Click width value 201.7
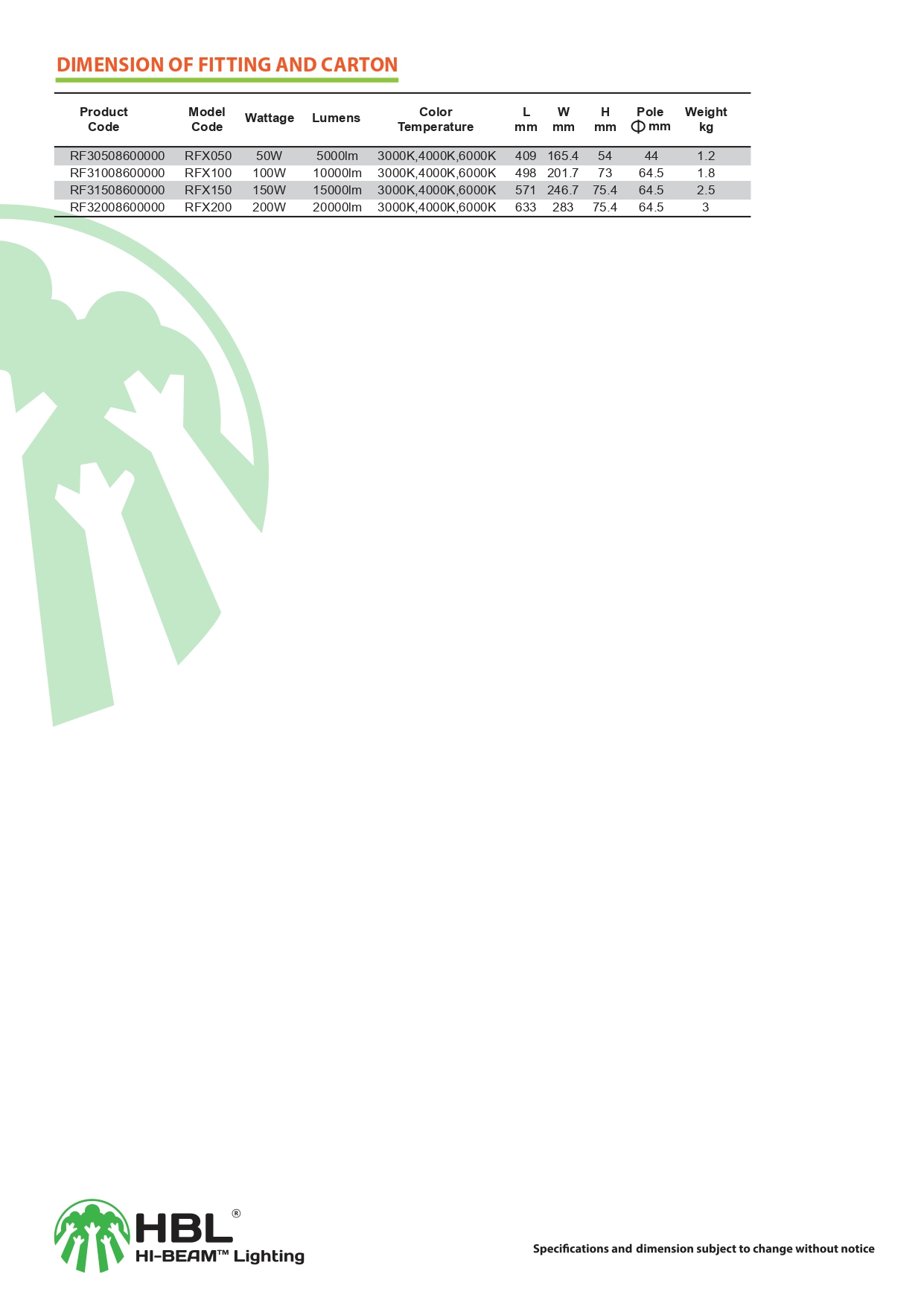The image size is (924, 1306). tap(563, 173)
